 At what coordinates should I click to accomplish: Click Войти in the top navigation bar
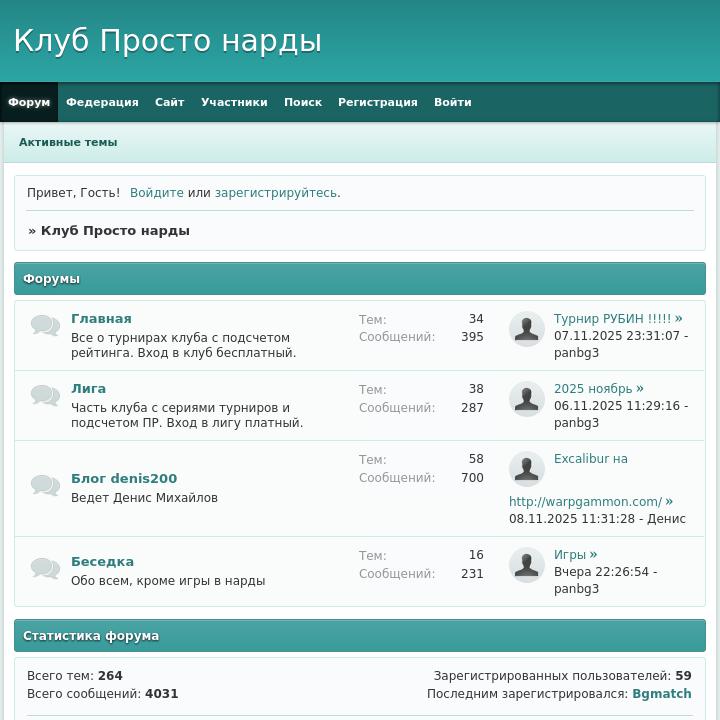[453, 102]
